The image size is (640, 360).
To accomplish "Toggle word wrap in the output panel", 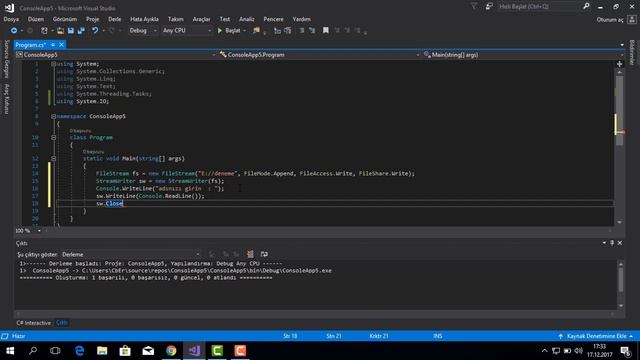I will click(x=264, y=254).
